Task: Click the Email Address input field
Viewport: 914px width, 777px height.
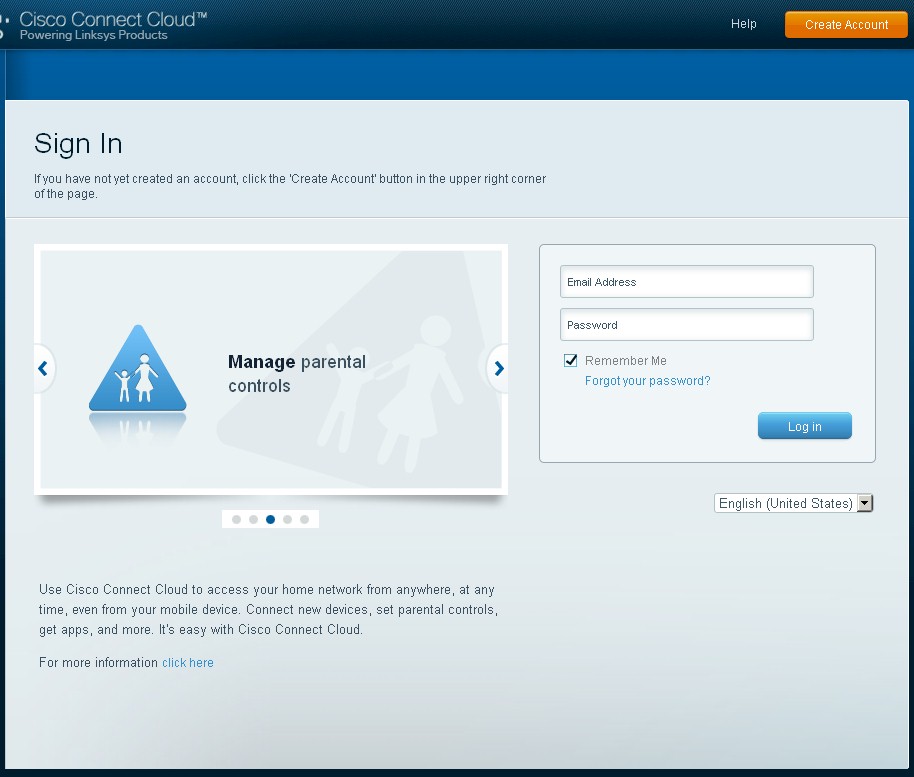Action: point(687,282)
